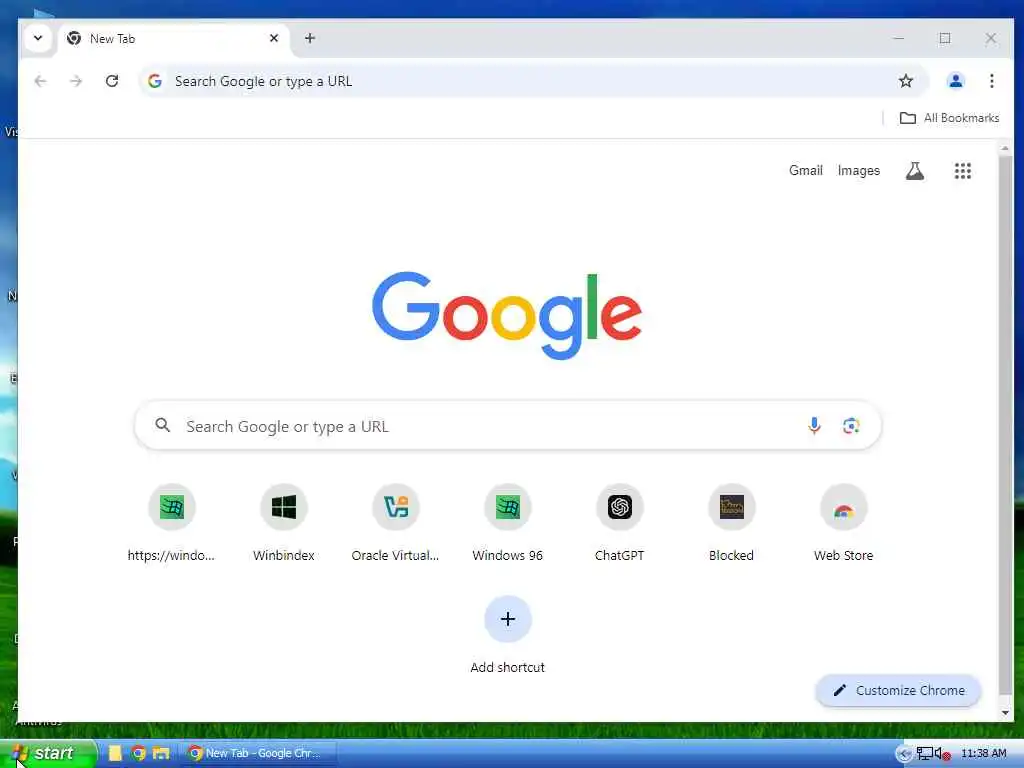Open a new tab with plus button
The image size is (1024, 768).
(x=310, y=38)
